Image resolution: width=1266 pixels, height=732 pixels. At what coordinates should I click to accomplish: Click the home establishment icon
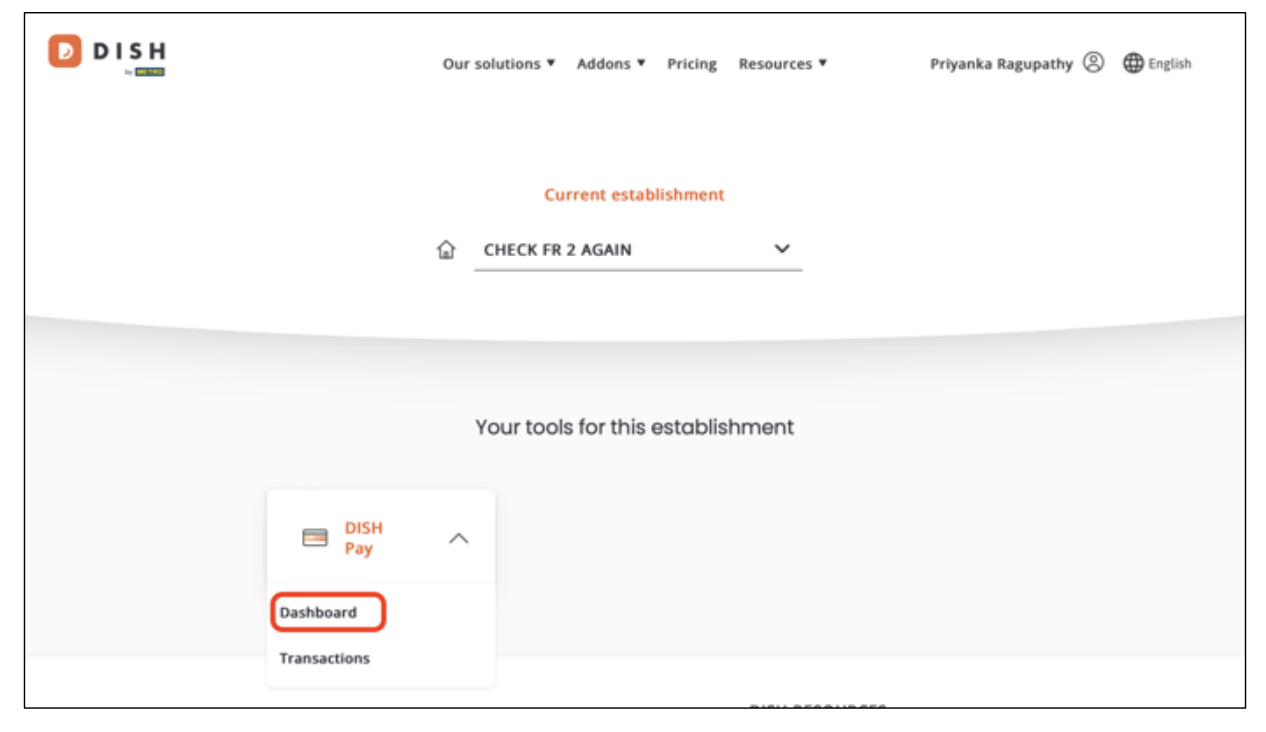coord(446,250)
